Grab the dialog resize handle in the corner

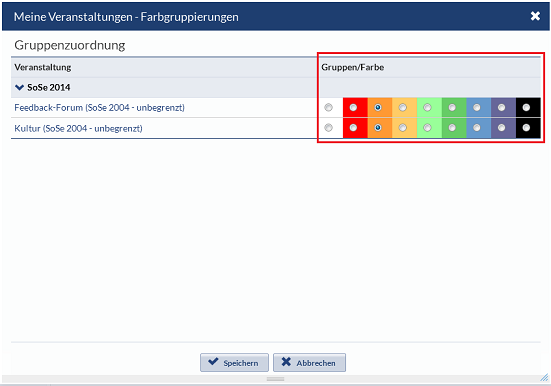tap(544, 378)
